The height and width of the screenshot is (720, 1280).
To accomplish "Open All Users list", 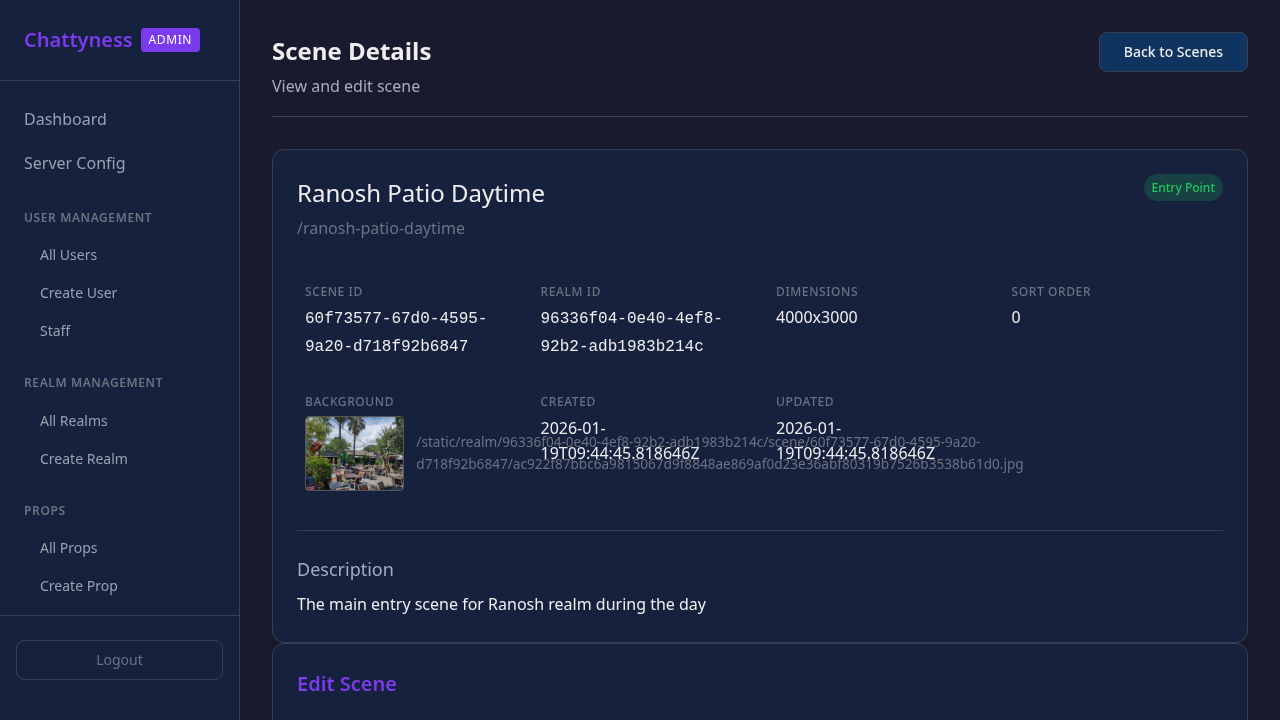I will click(x=68, y=255).
